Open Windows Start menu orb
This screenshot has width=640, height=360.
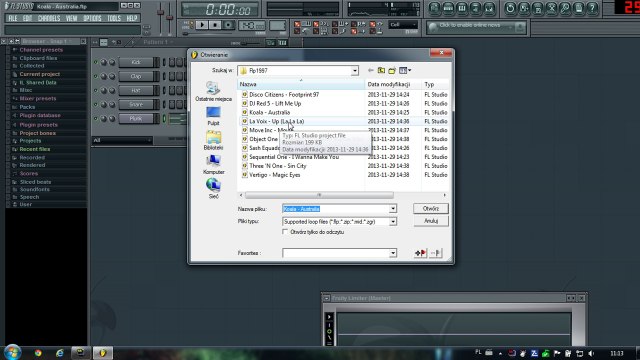tap(12, 352)
